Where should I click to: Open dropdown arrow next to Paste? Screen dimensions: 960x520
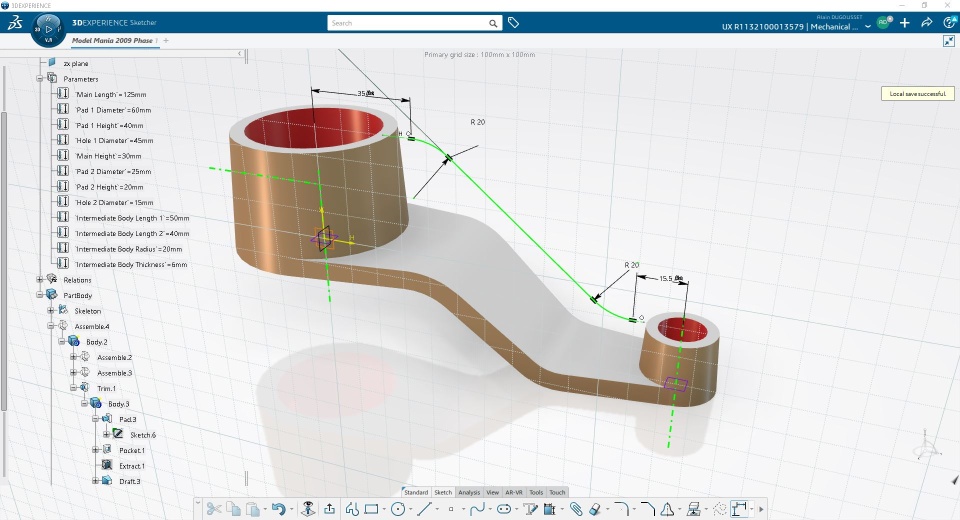click(x=265, y=510)
